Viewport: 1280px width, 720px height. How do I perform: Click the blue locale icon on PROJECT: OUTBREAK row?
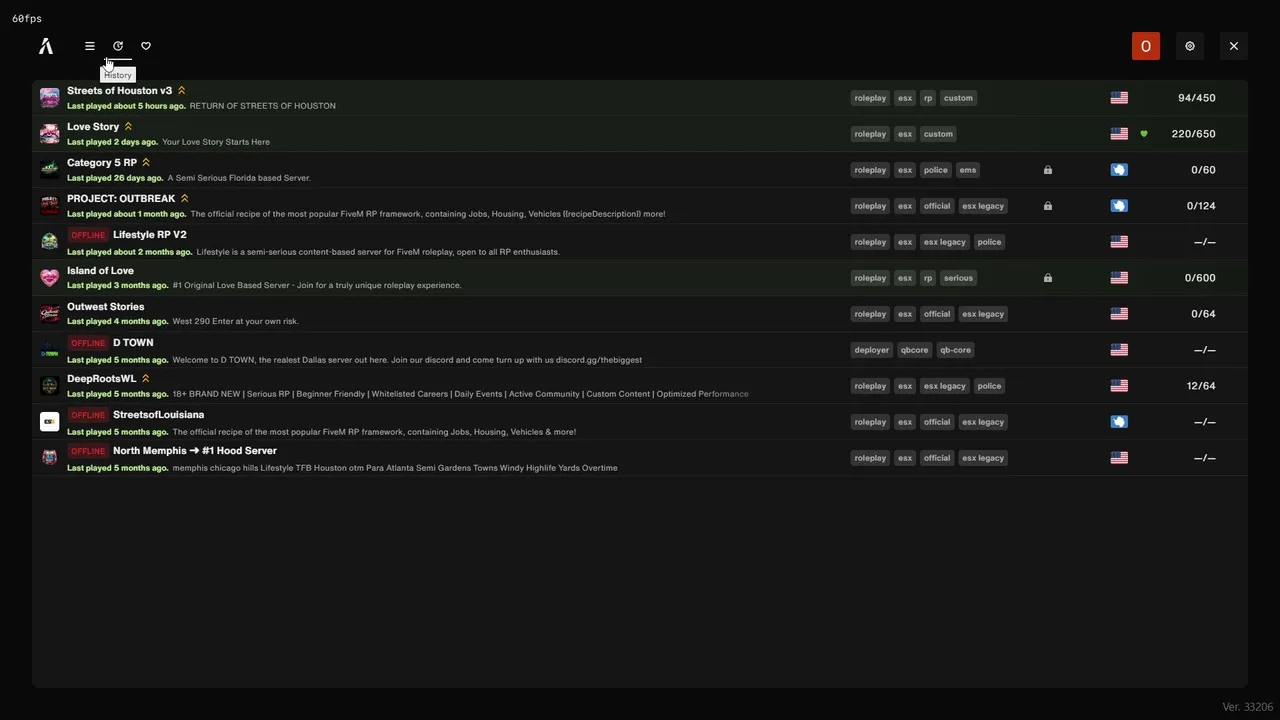(x=1119, y=206)
